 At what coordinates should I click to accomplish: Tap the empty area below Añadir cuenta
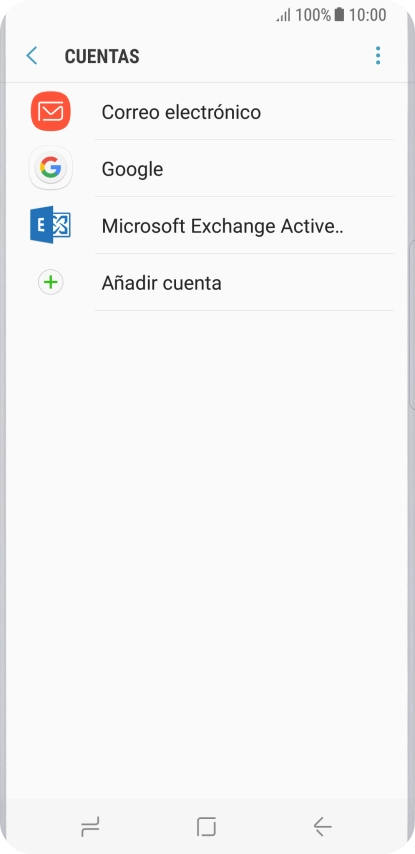pos(207,545)
